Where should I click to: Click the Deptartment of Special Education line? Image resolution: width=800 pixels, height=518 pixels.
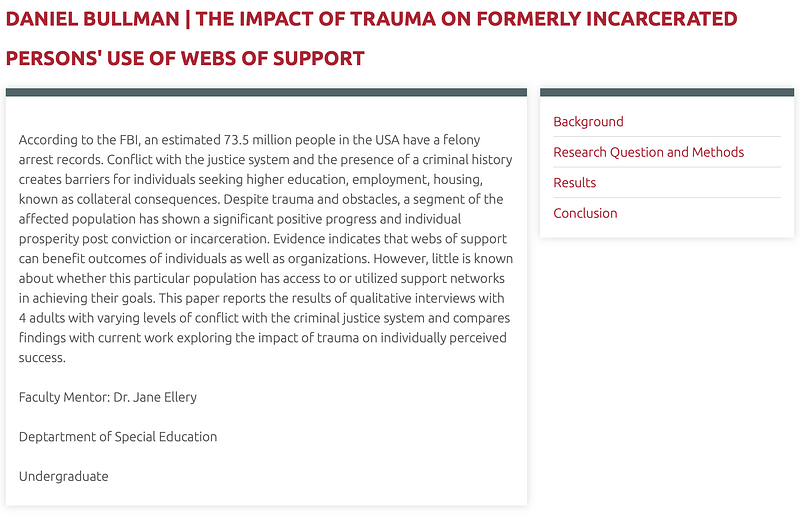tap(118, 436)
